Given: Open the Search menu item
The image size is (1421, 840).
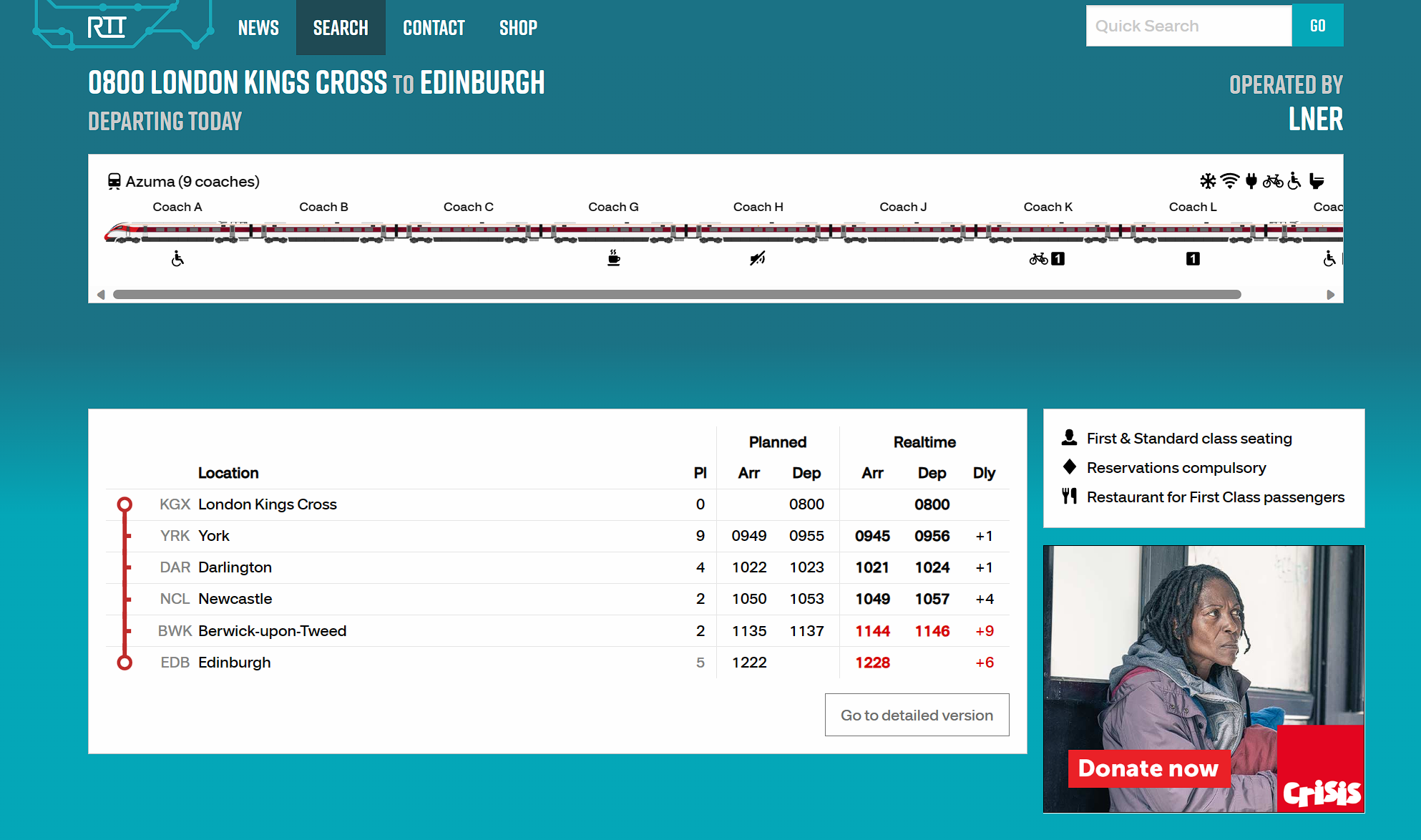Looking at the screenshot, I should (x=341, y=28).
